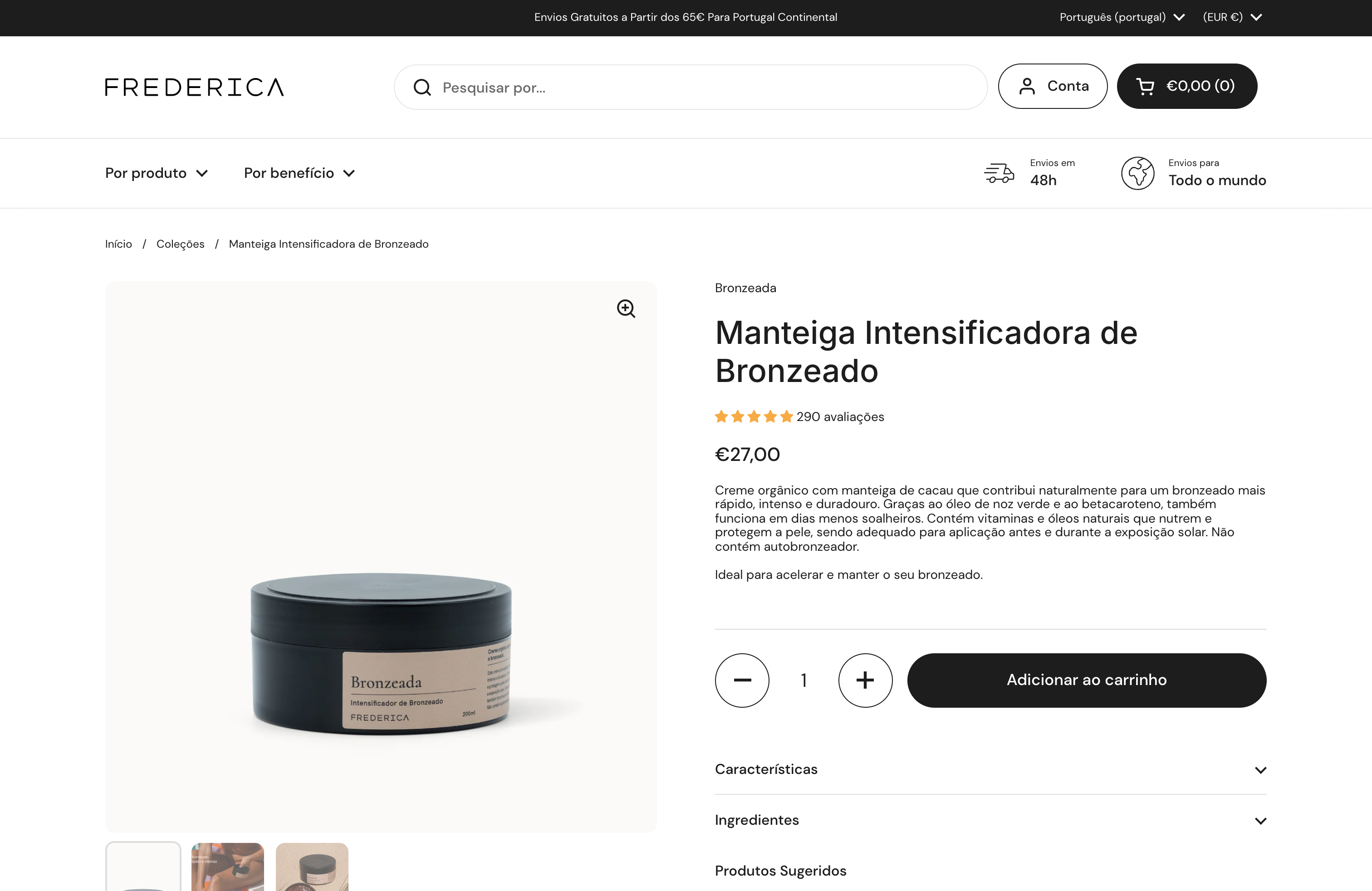Select the second product thumbnail image
This screenshot has height=891, width=1372.
tap(228, 867)
